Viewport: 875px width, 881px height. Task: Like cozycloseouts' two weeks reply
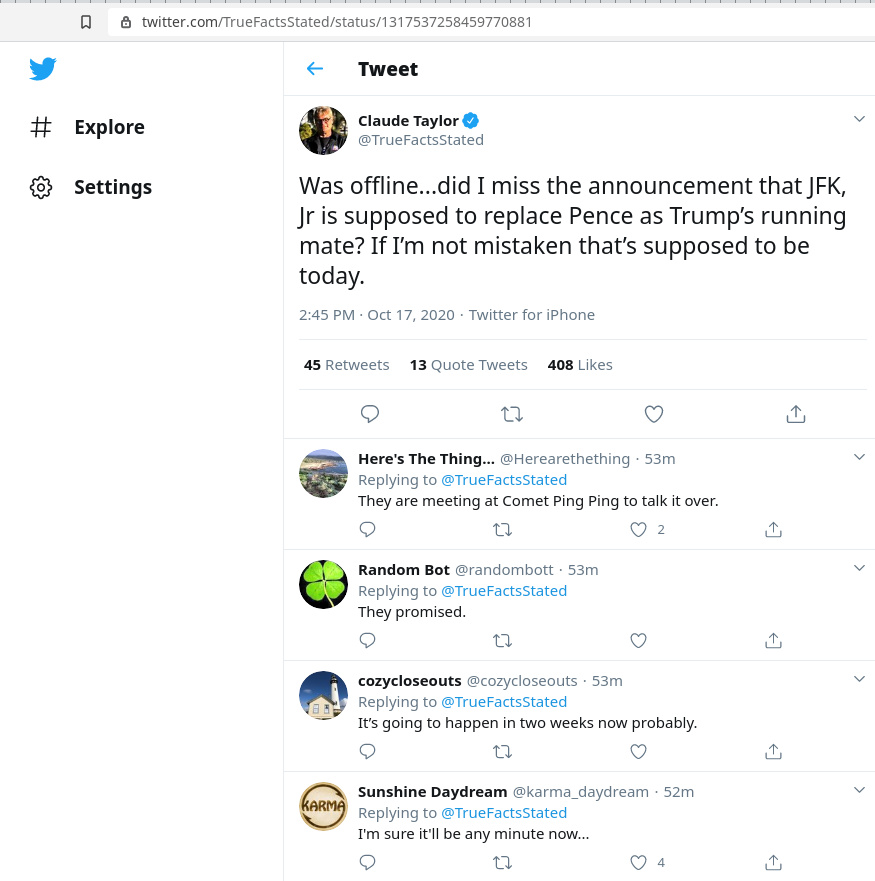(x=638, y=751)
